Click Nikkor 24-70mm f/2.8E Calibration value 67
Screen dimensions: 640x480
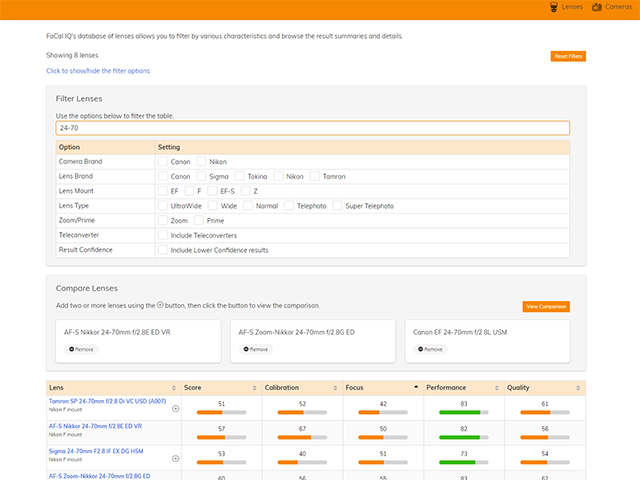(302, 429)
